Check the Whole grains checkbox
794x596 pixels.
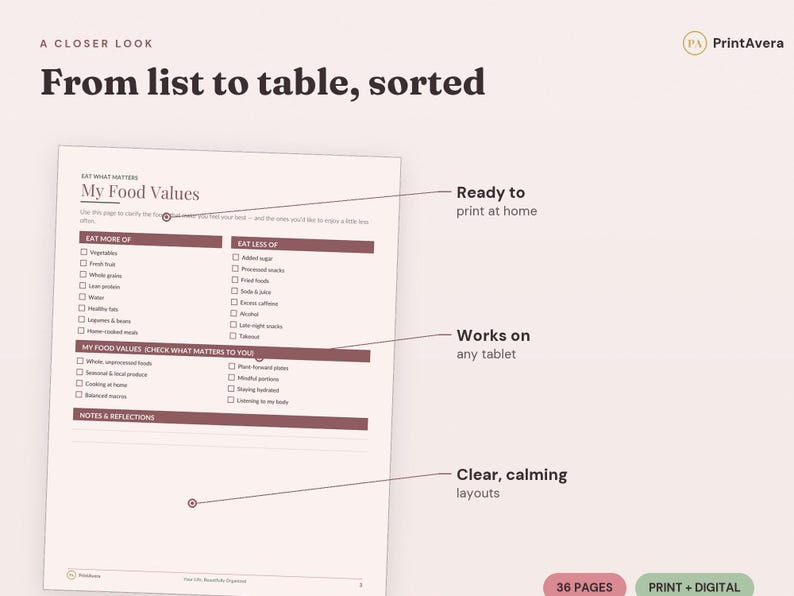[x=83, y=274]
